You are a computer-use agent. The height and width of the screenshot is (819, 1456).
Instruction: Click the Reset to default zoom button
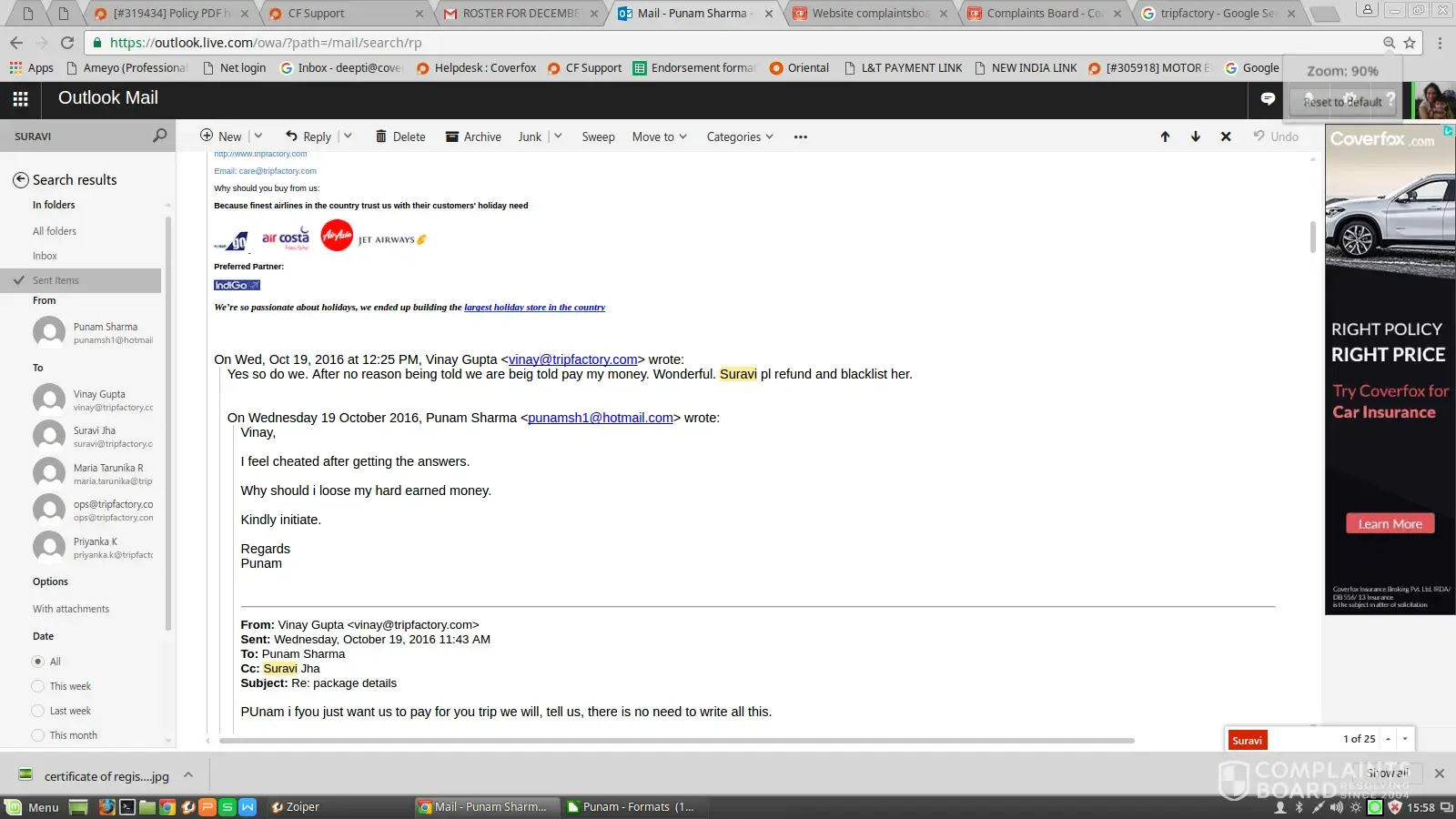click(1342, 102)
